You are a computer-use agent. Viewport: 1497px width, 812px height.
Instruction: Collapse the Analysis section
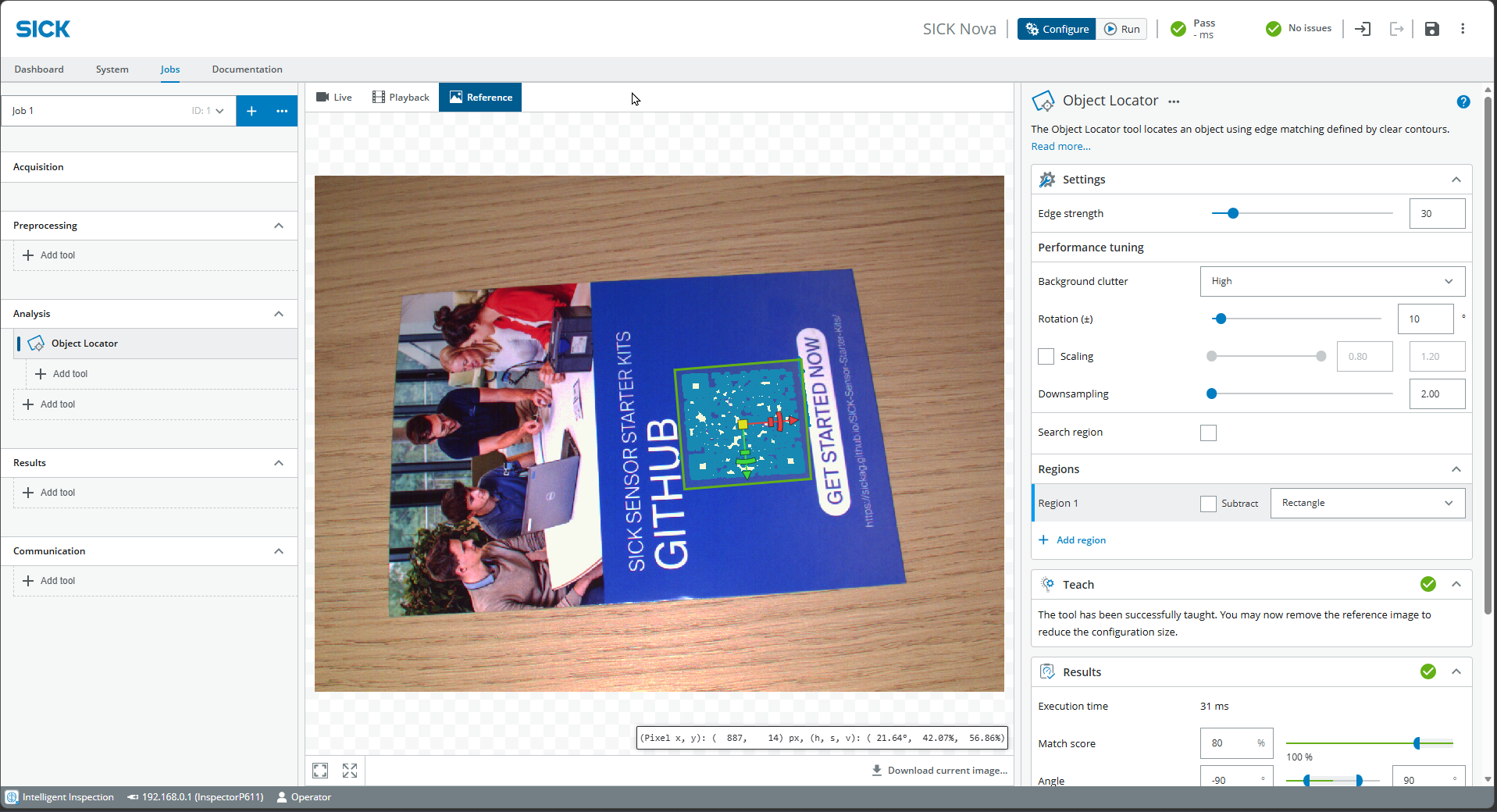pos(279,314)
